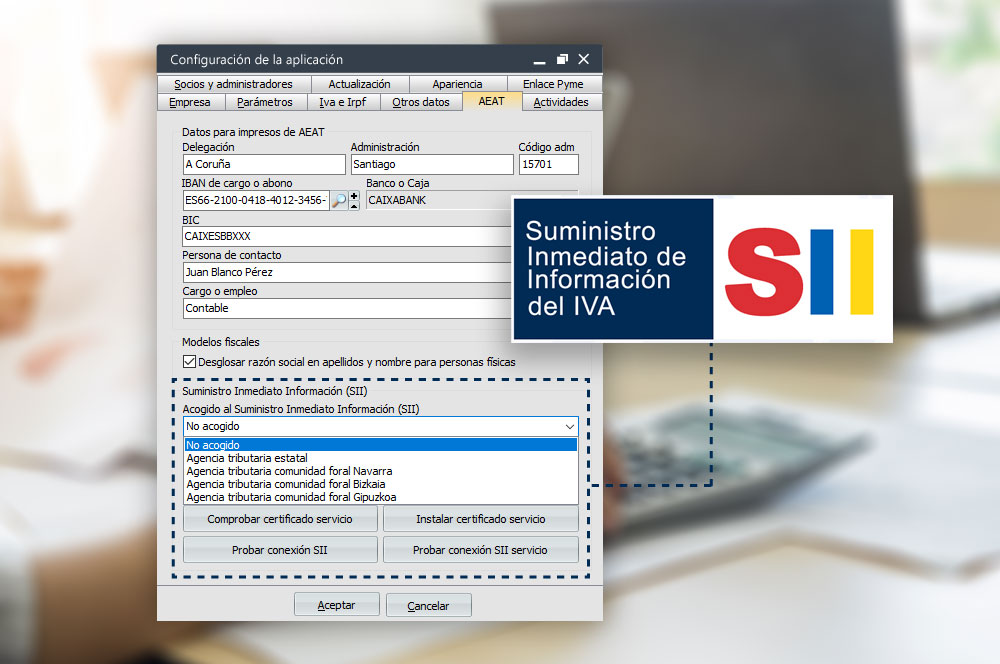This screenshot has height=664, width=1000.
Task: Expand the Acogido al SII dropdown arrow
Action: (569, 427)
